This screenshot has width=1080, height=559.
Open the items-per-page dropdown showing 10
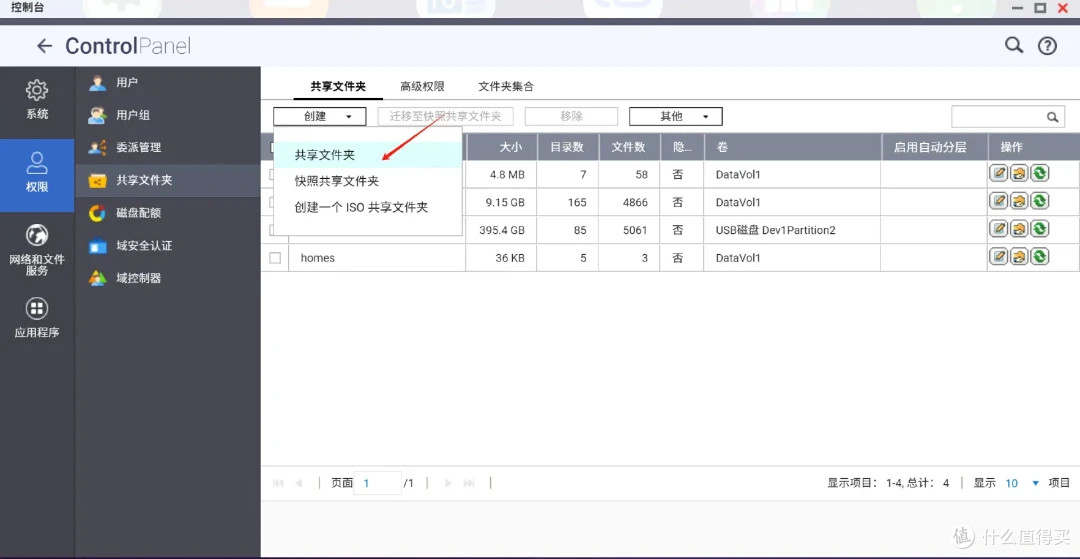[x=1021, y=483]
